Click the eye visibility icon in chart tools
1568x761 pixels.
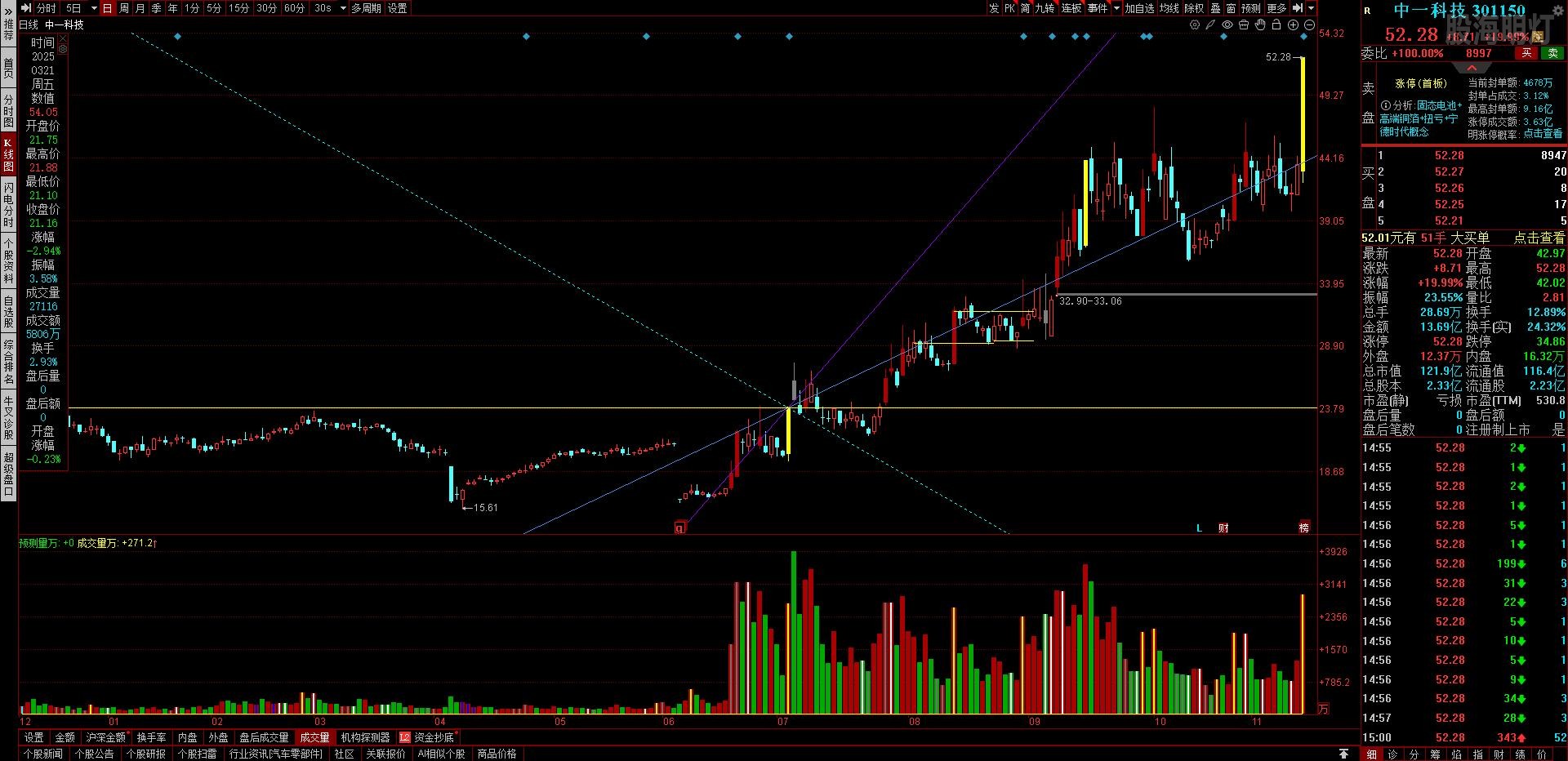coord(1227,25)
